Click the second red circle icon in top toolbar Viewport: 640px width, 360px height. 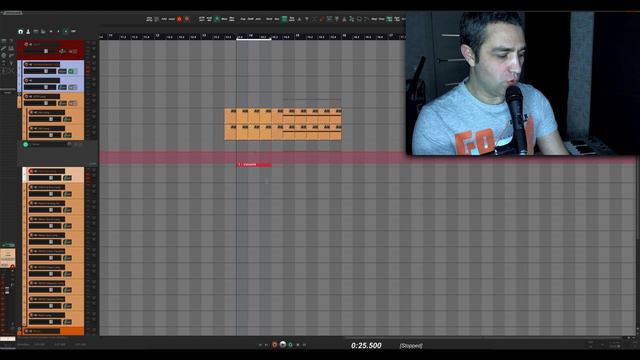187,19
